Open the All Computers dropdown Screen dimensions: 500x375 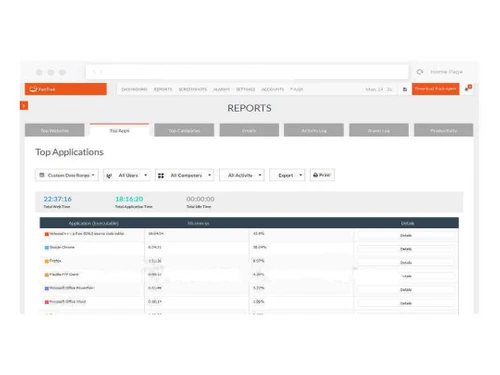[184, 175]
